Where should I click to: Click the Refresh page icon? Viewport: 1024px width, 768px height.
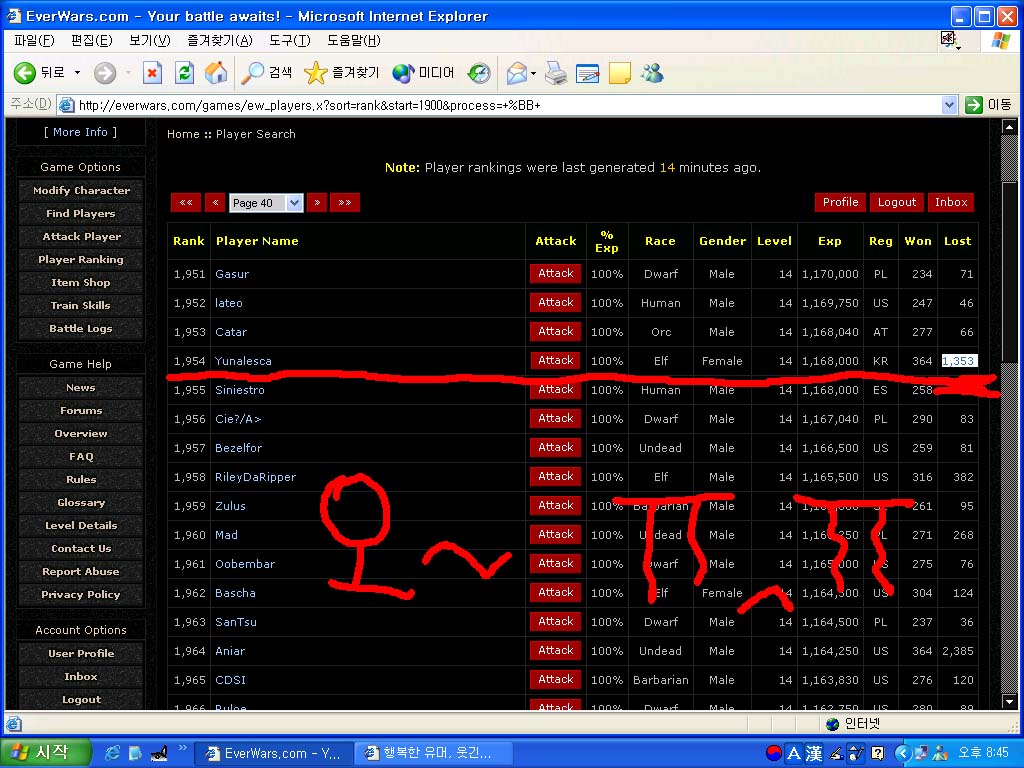(185, 72)
